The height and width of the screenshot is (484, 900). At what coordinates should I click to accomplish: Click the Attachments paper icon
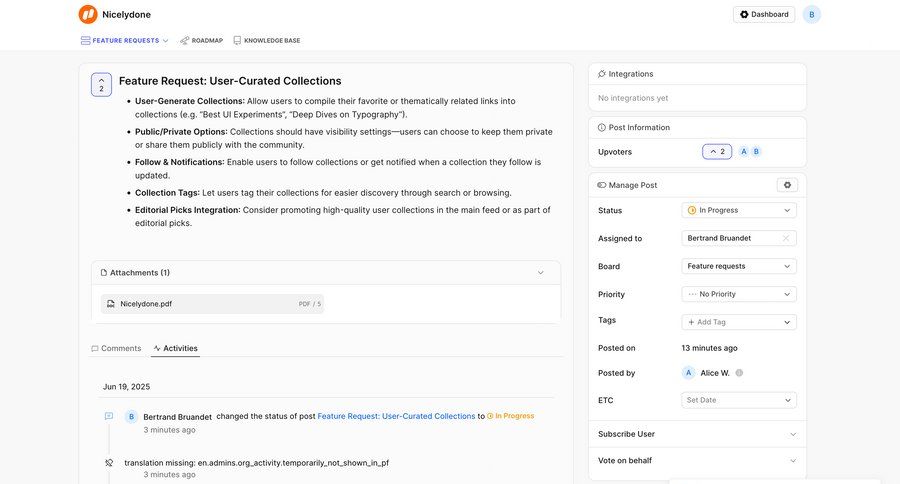pyautogui.click(x=104, y=273)
